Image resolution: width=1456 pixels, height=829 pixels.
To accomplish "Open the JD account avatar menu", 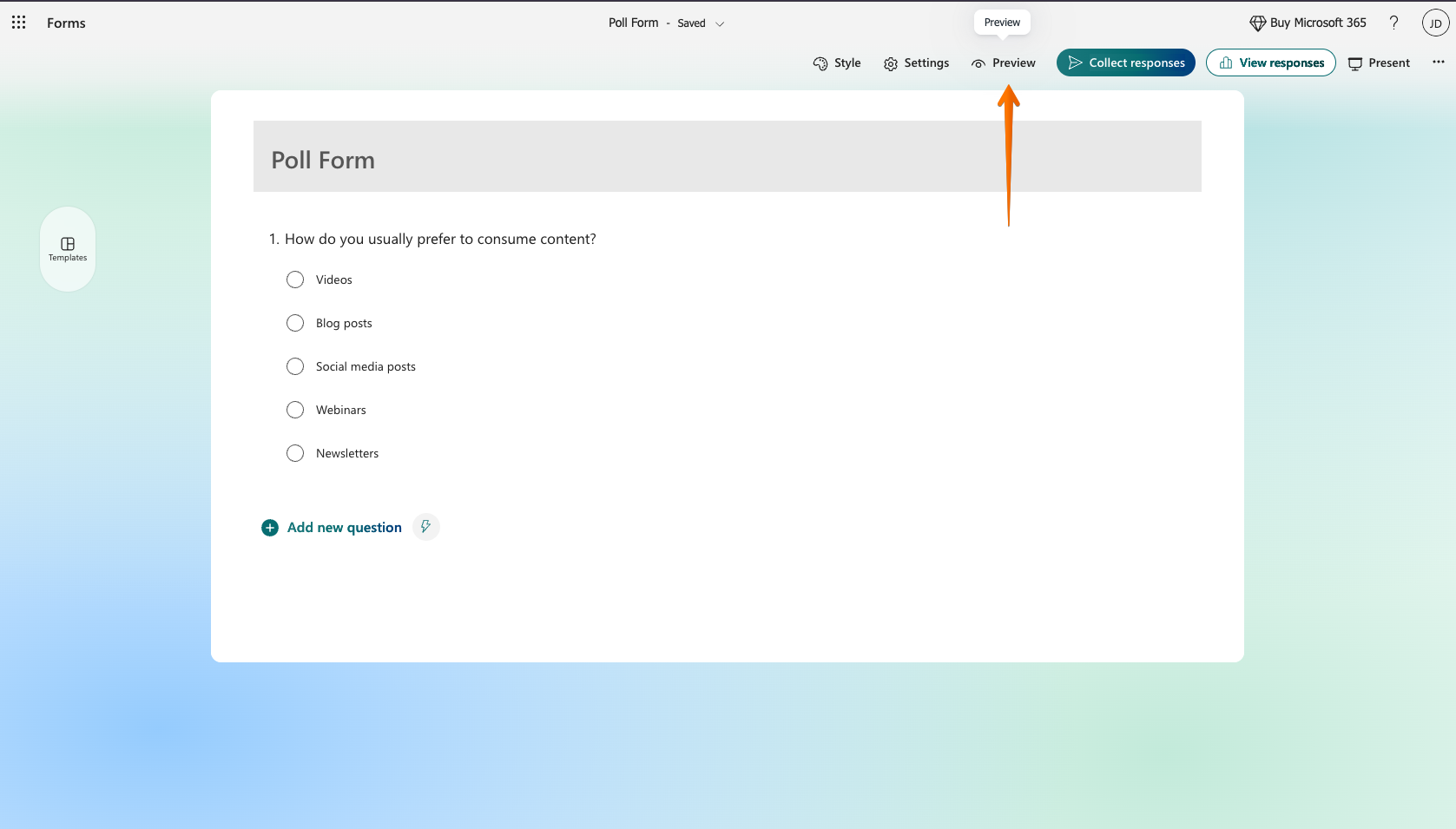I will pos(1435,23).
